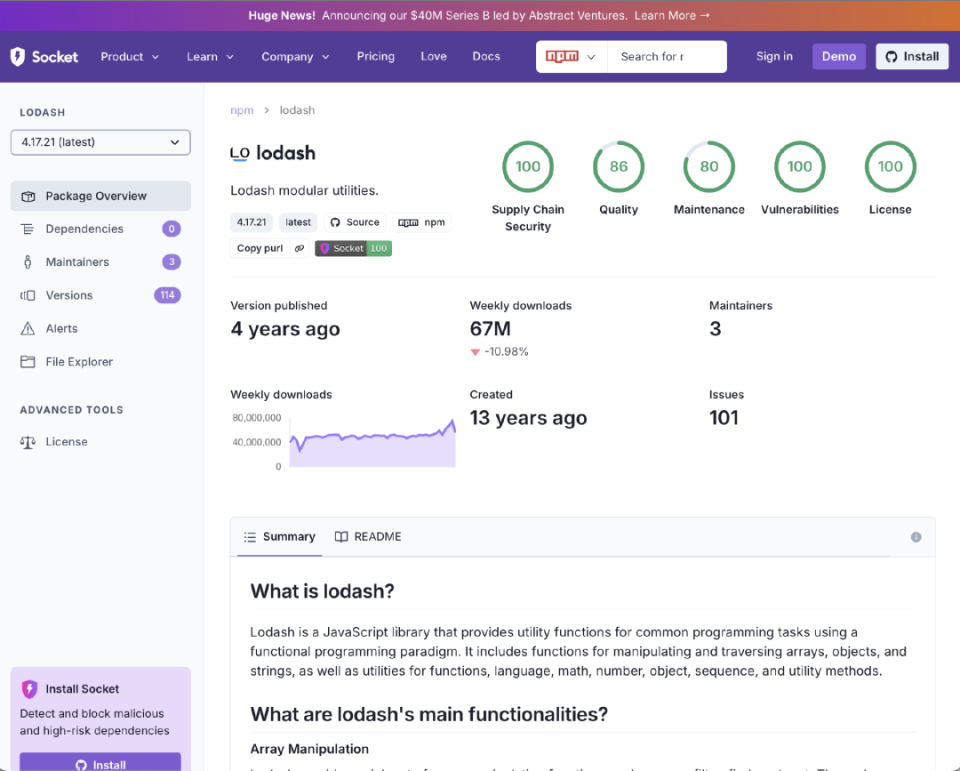The width and height of the screenshot is (960, 771).
Task: Click the Socket shield logo
Action: [x=18, y=56]
